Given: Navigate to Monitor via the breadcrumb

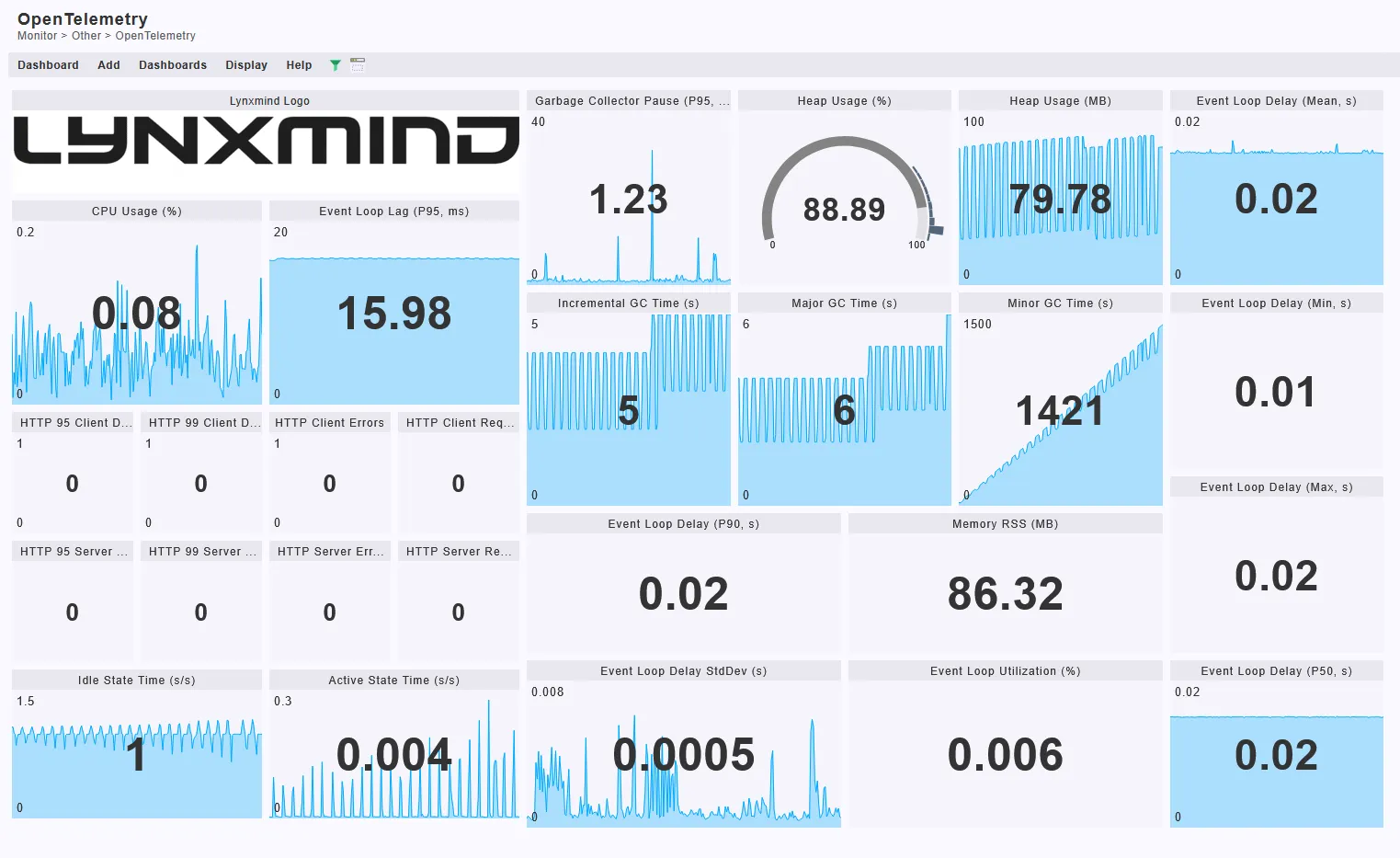Looking at the screenshot, I should tap(36, 35).
